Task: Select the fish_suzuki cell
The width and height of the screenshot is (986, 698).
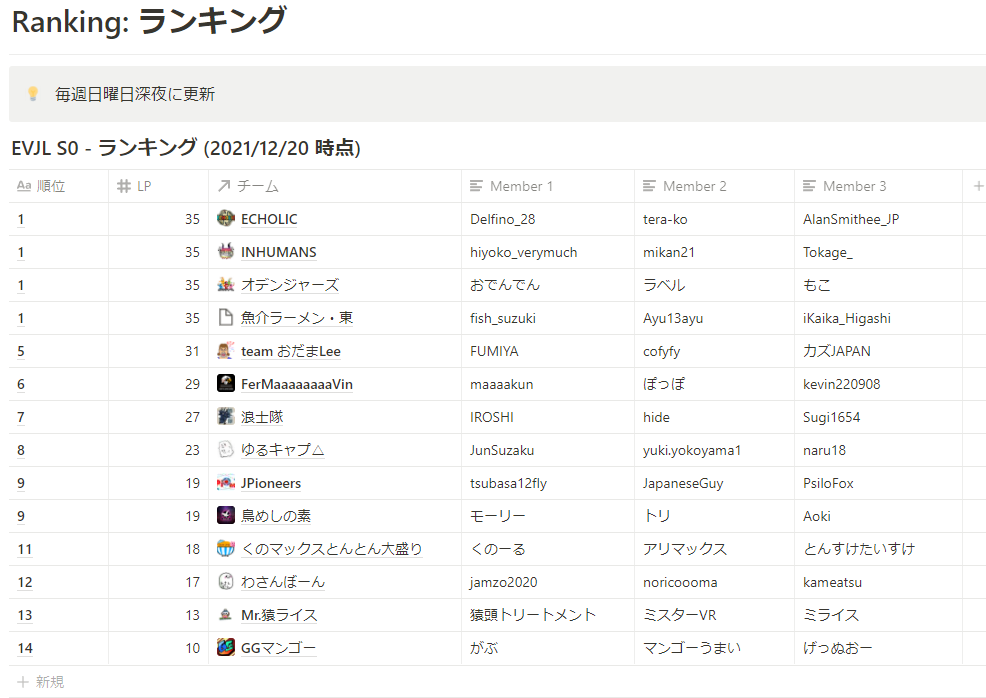Action: pyautogui.click(x=548, y=318)
